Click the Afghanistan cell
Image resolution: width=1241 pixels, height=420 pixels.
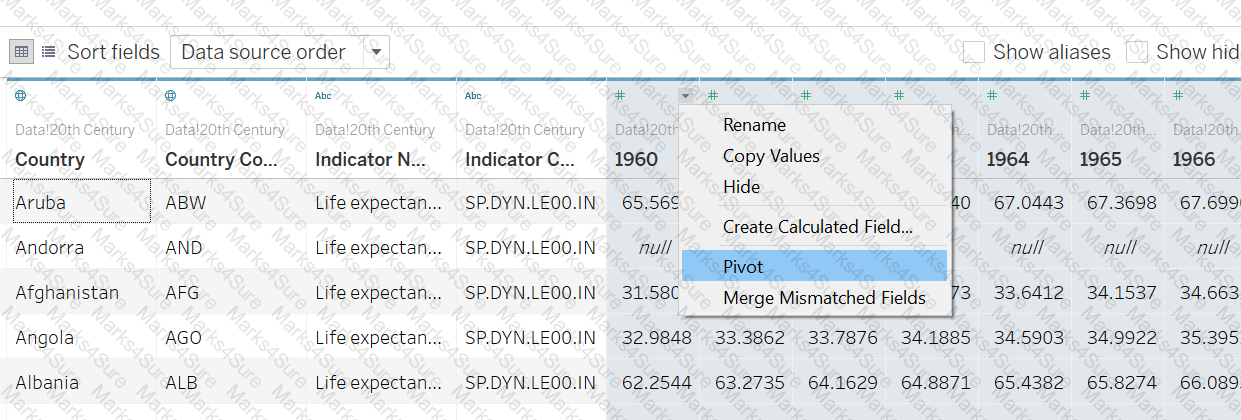(x=82, y=292)
